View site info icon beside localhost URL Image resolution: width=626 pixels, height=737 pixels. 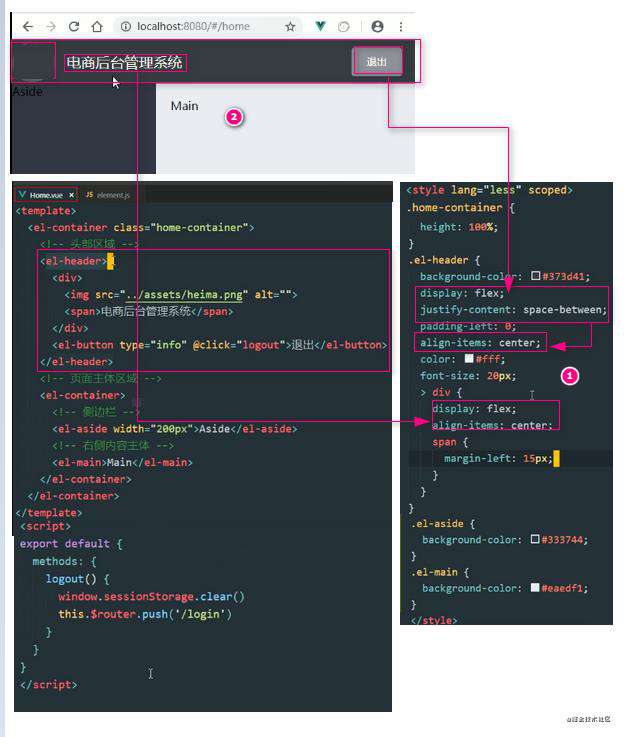125,26
